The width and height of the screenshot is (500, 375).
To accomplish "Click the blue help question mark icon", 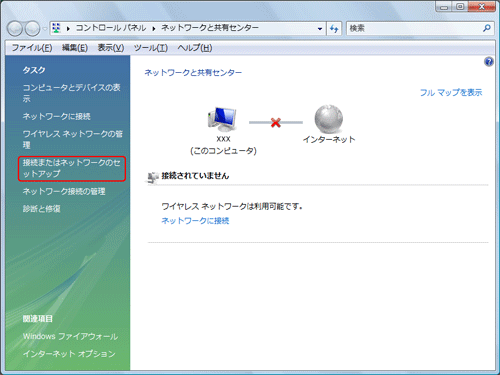I will click(489, 62).
